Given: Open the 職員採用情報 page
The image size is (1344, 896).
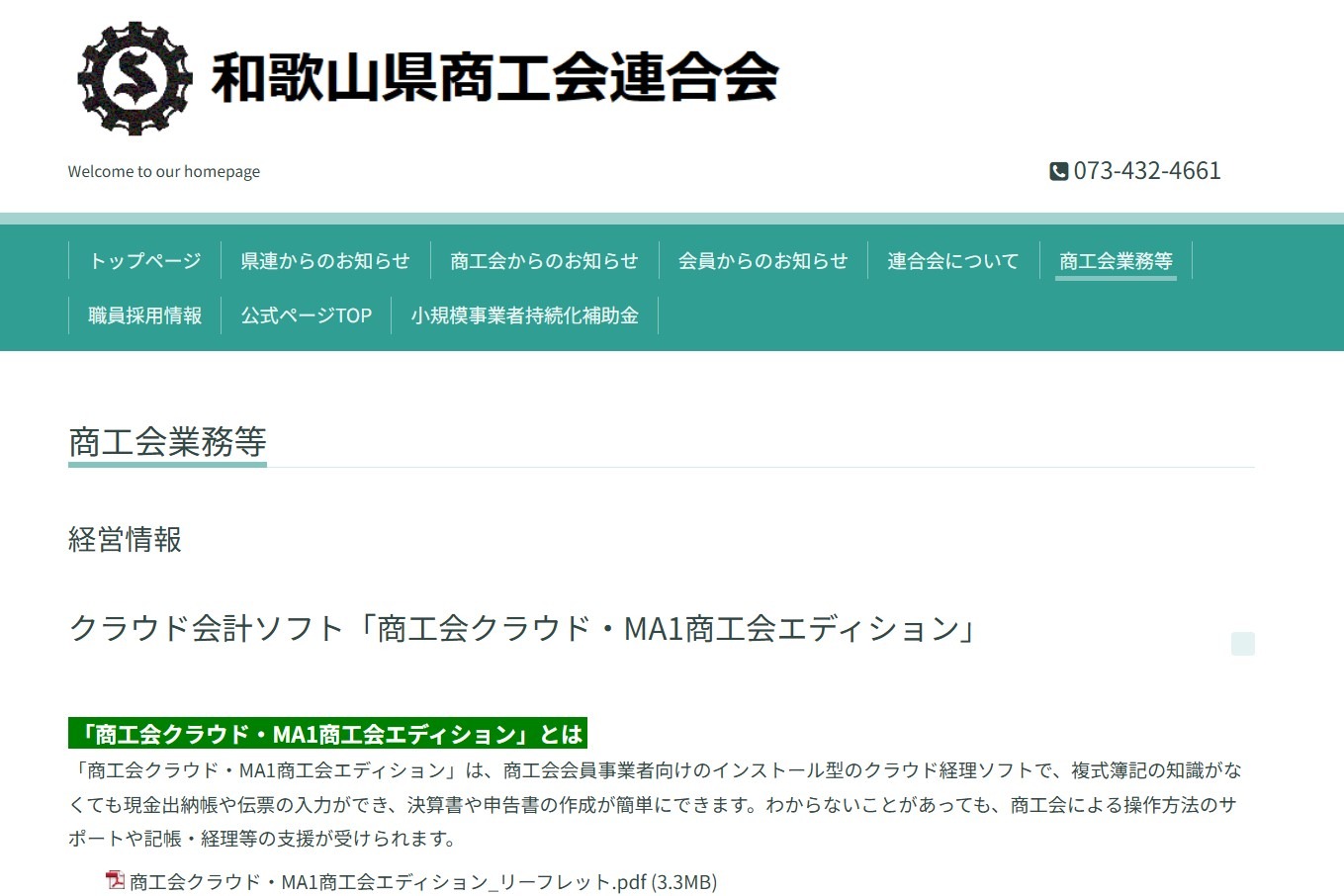Looking at the screenshot, I should coord(144,315).
